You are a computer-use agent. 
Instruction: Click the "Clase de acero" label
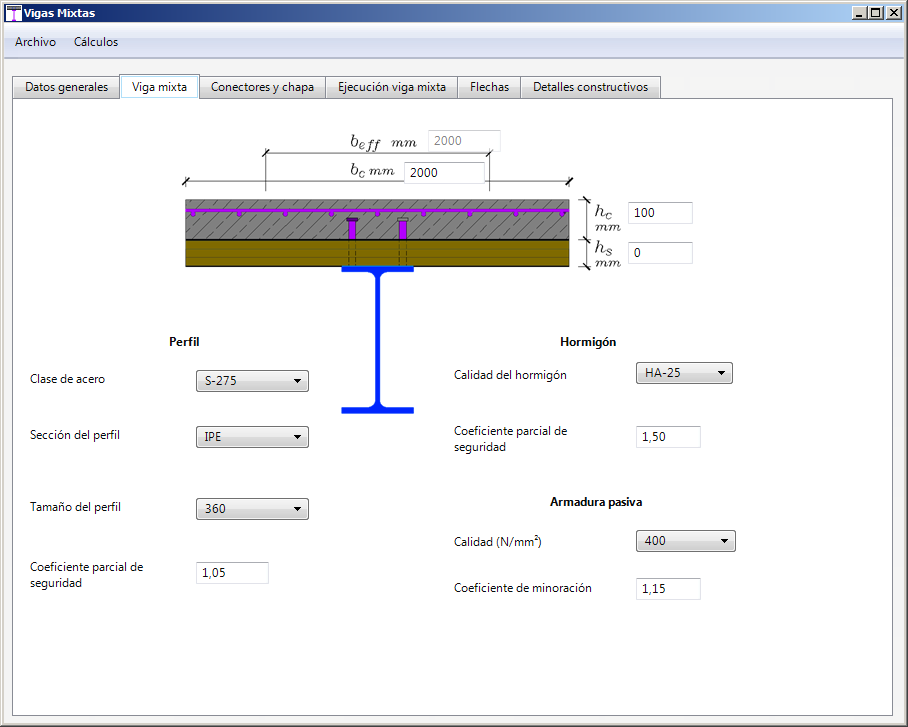(x=67, y=379)
